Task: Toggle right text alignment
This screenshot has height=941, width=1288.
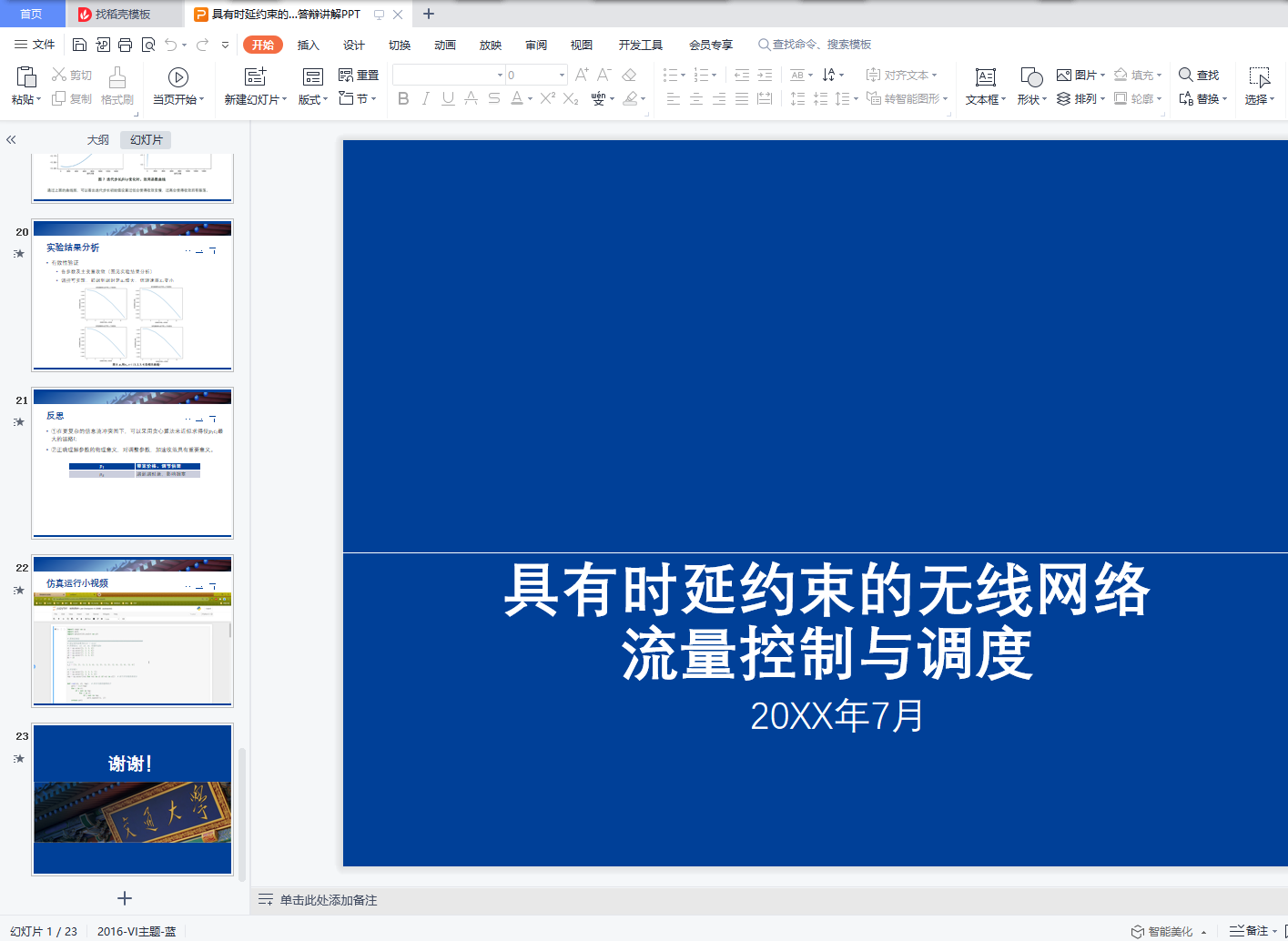Action: point(719,98)
